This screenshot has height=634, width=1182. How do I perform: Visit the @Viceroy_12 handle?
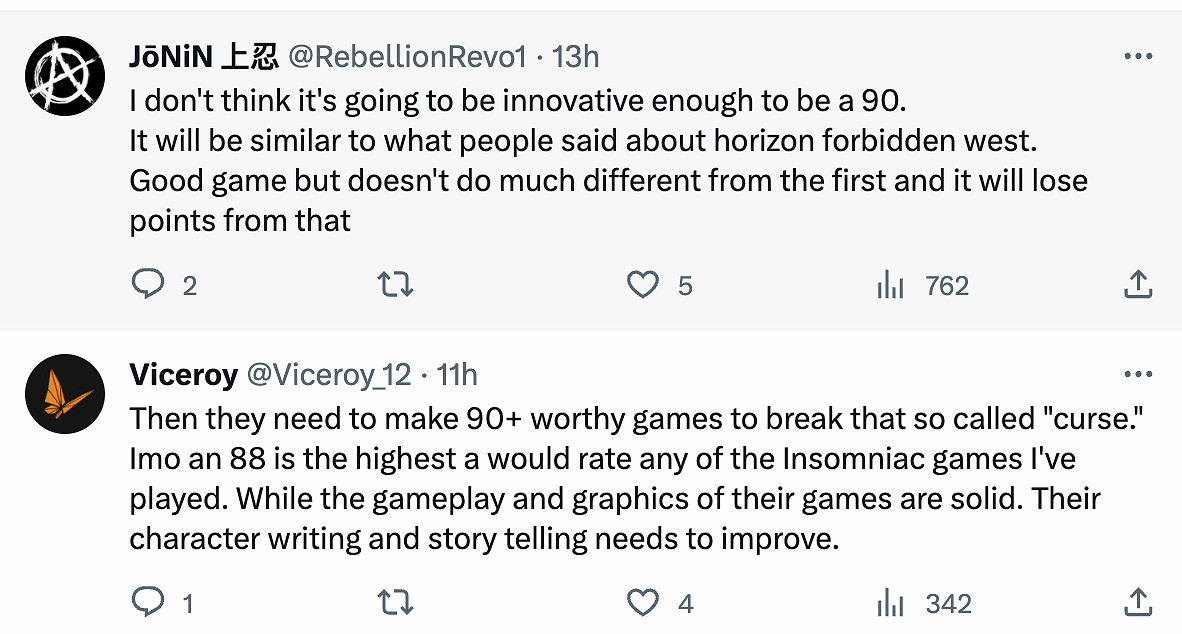(x=329, y=375)
